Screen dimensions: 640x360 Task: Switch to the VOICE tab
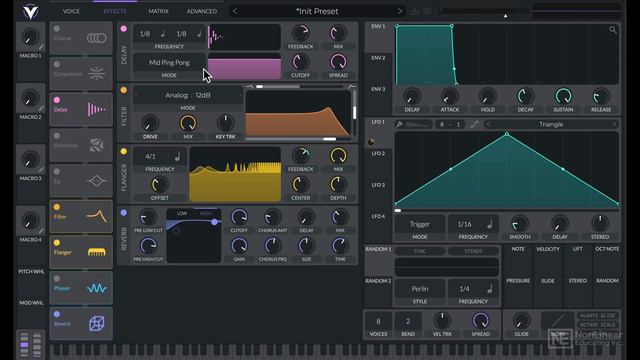point(71,11)
